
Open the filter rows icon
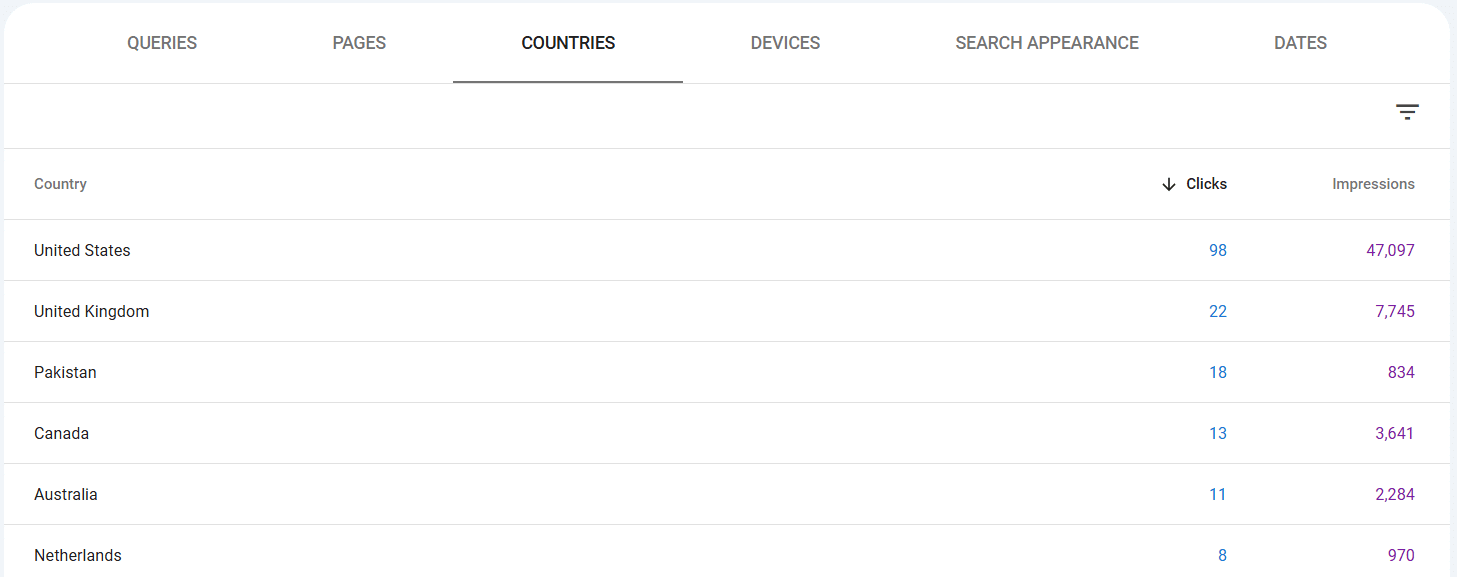[x=1407, y=112]
